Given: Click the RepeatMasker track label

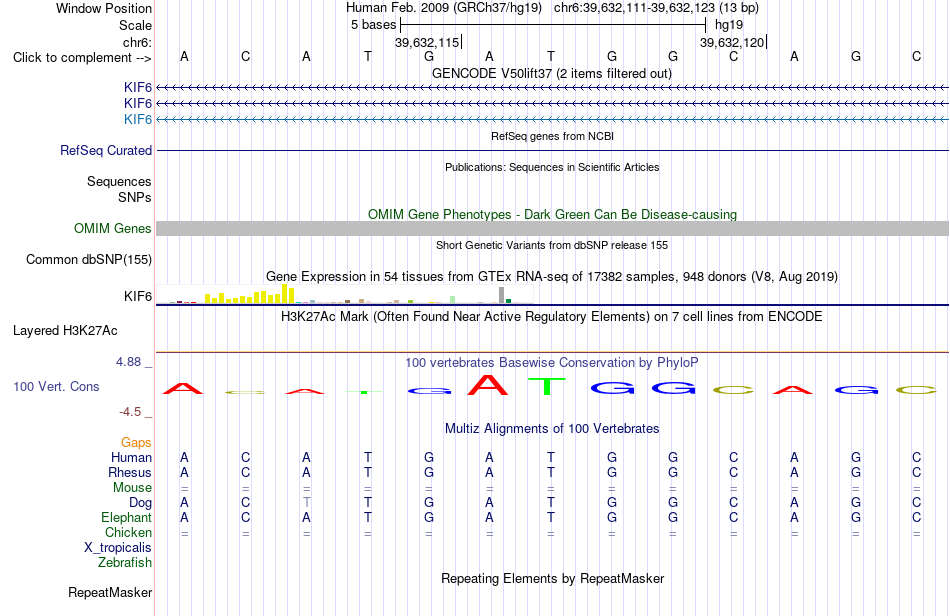Looking at the screenshot, I should tap(110, 592).
